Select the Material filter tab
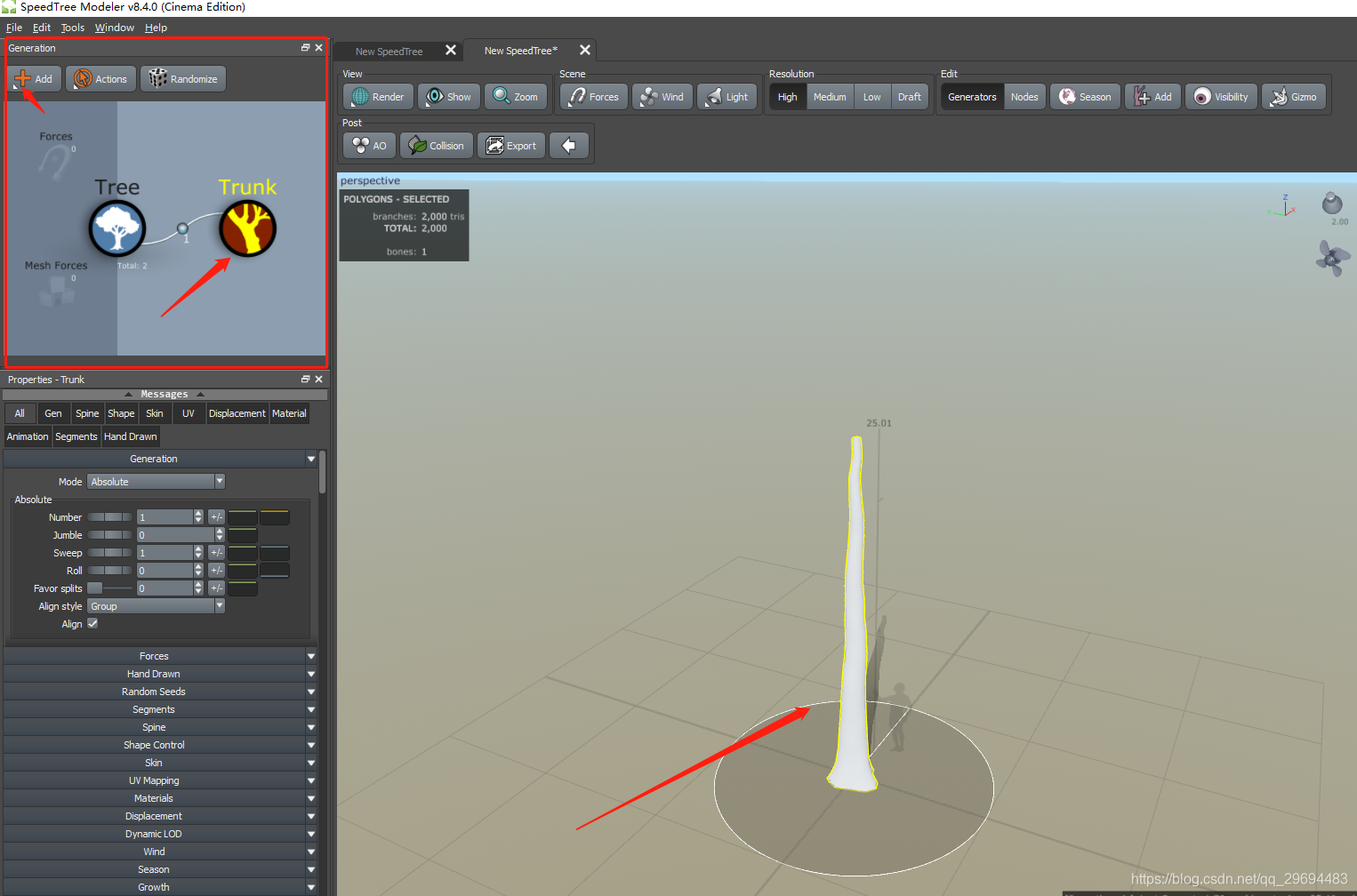The height and width of the screenshot is (896, 1357). (289, 413)
